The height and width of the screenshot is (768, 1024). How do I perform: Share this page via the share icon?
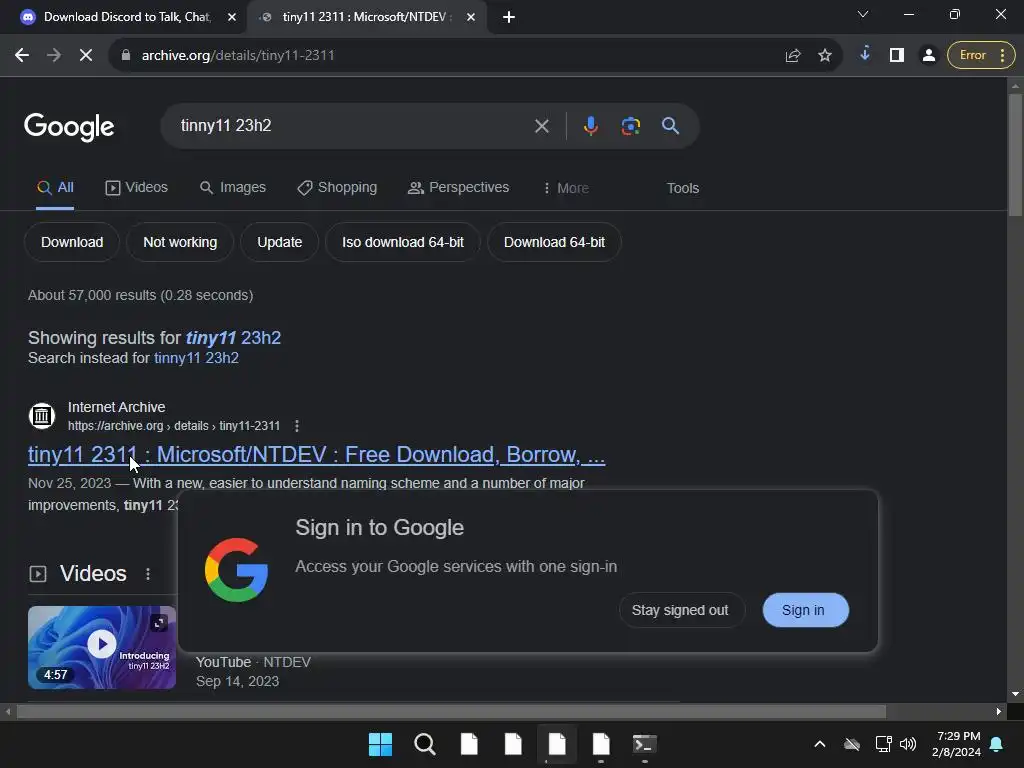point(793,56)
